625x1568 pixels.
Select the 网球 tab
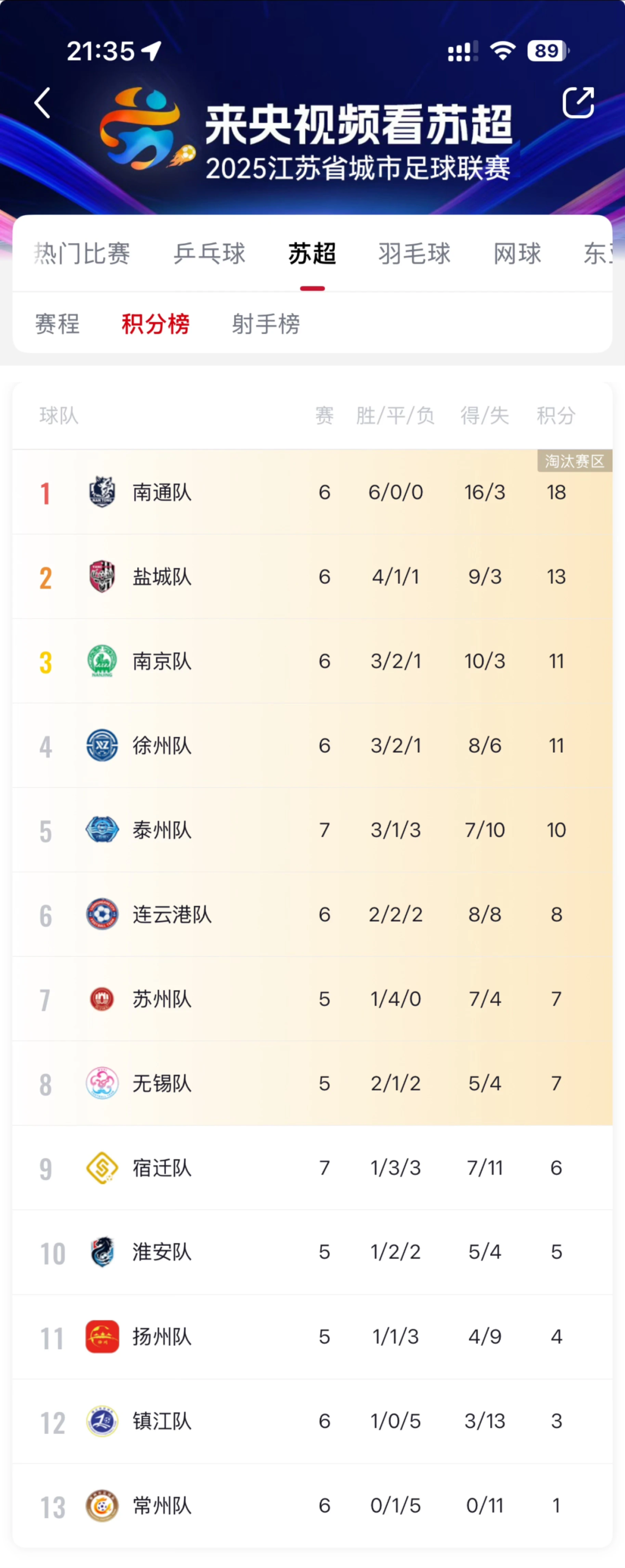click(517, 254)
